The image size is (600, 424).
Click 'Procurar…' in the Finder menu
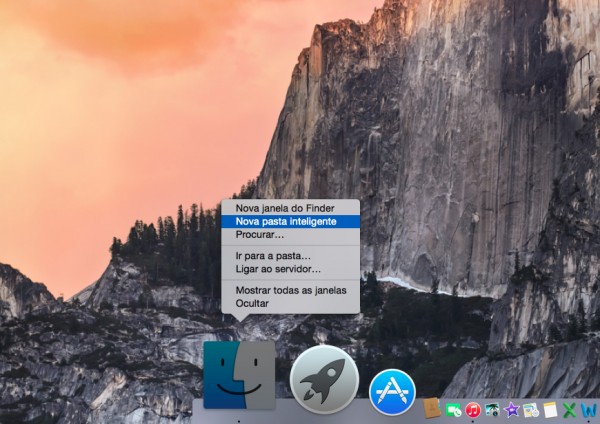[x=290, y=234]
